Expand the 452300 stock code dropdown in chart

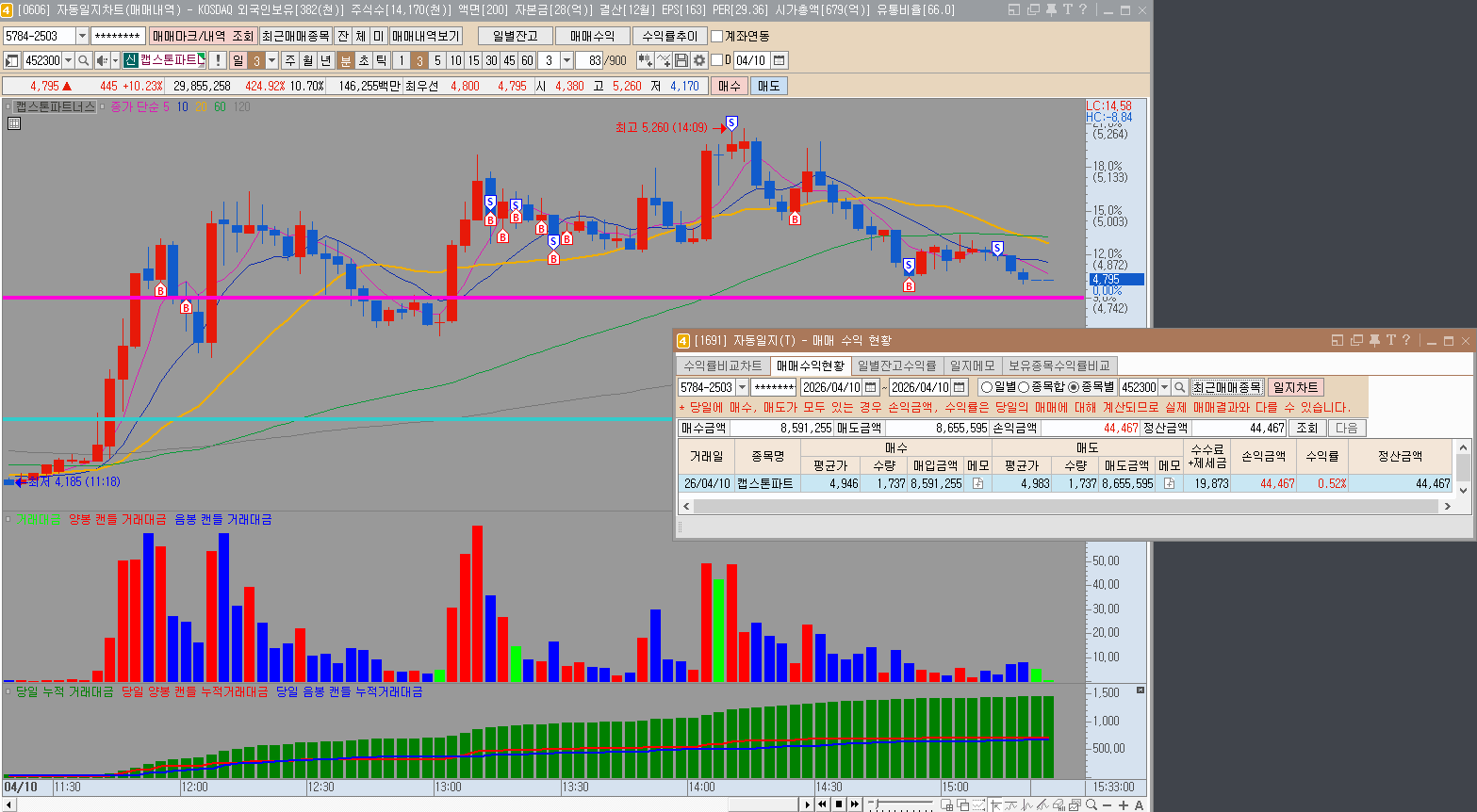(x=68, y=60)
